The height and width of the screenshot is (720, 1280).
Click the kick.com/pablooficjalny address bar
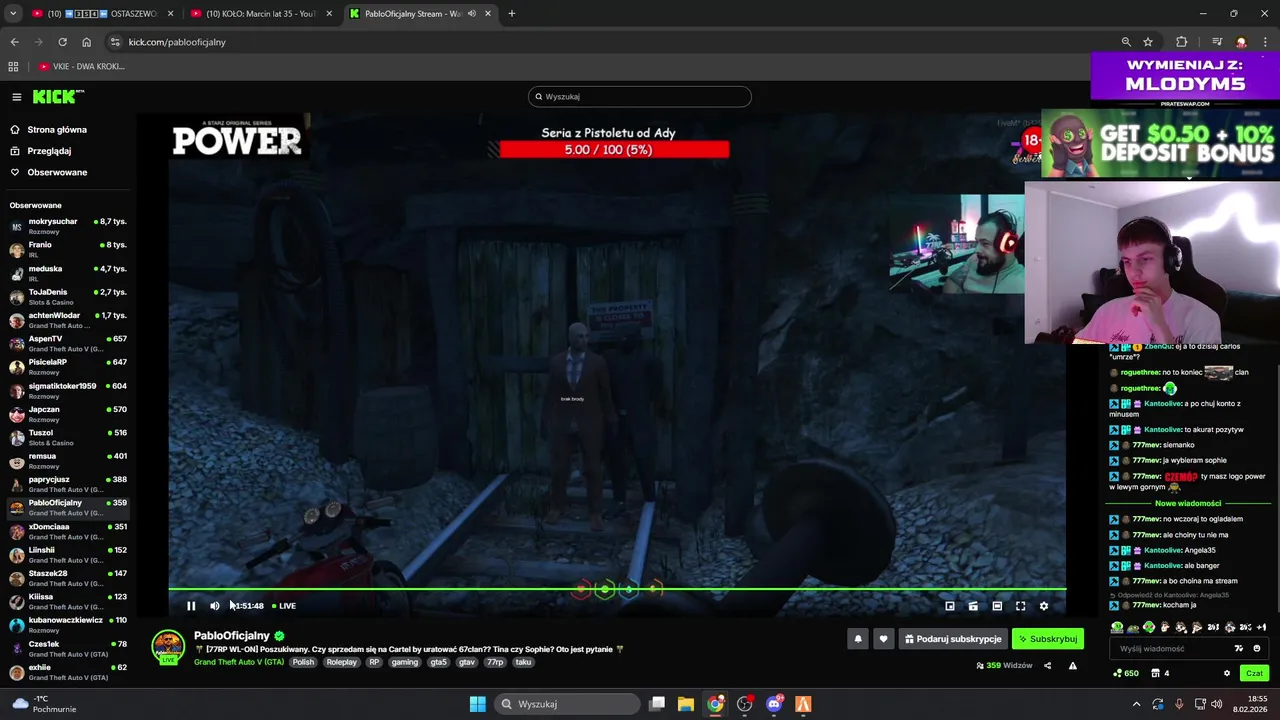click(x=610, y=42)
